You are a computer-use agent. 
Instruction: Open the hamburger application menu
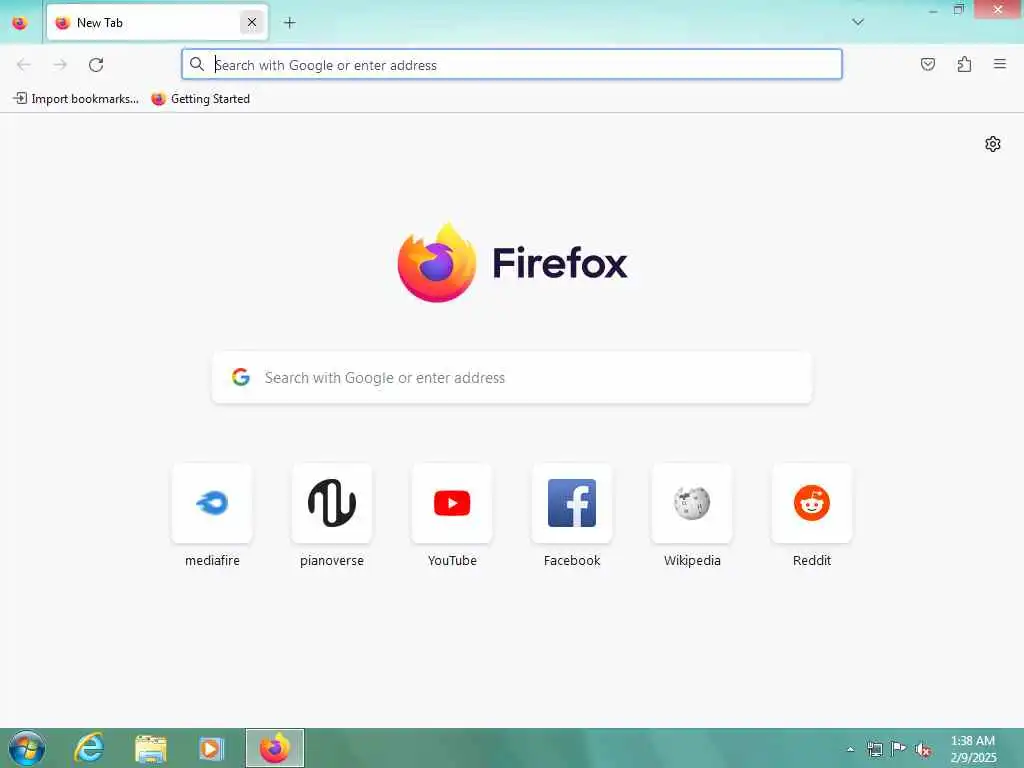[x=999, y=64]
